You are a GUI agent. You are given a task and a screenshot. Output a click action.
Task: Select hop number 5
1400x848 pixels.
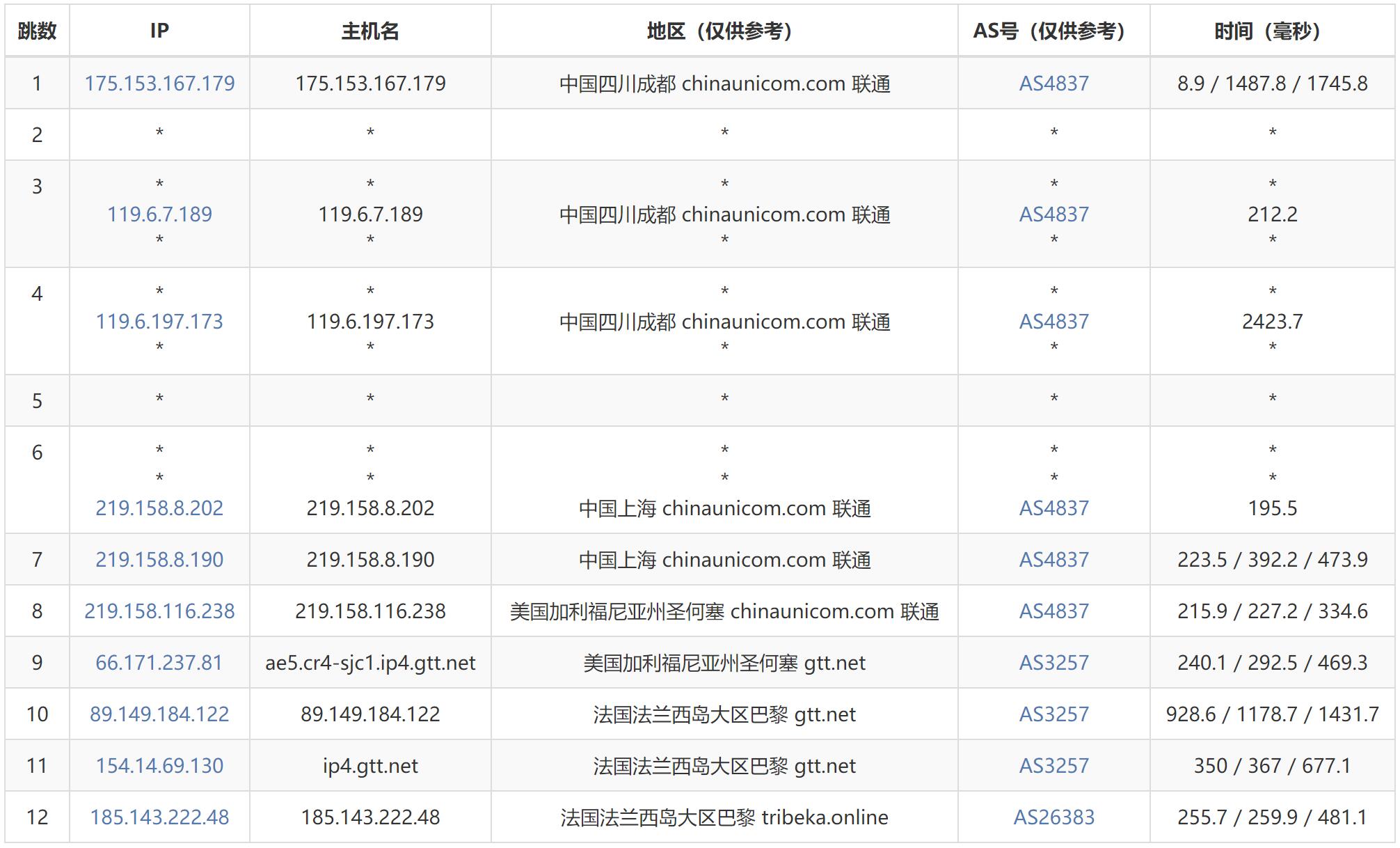point(37,401)
